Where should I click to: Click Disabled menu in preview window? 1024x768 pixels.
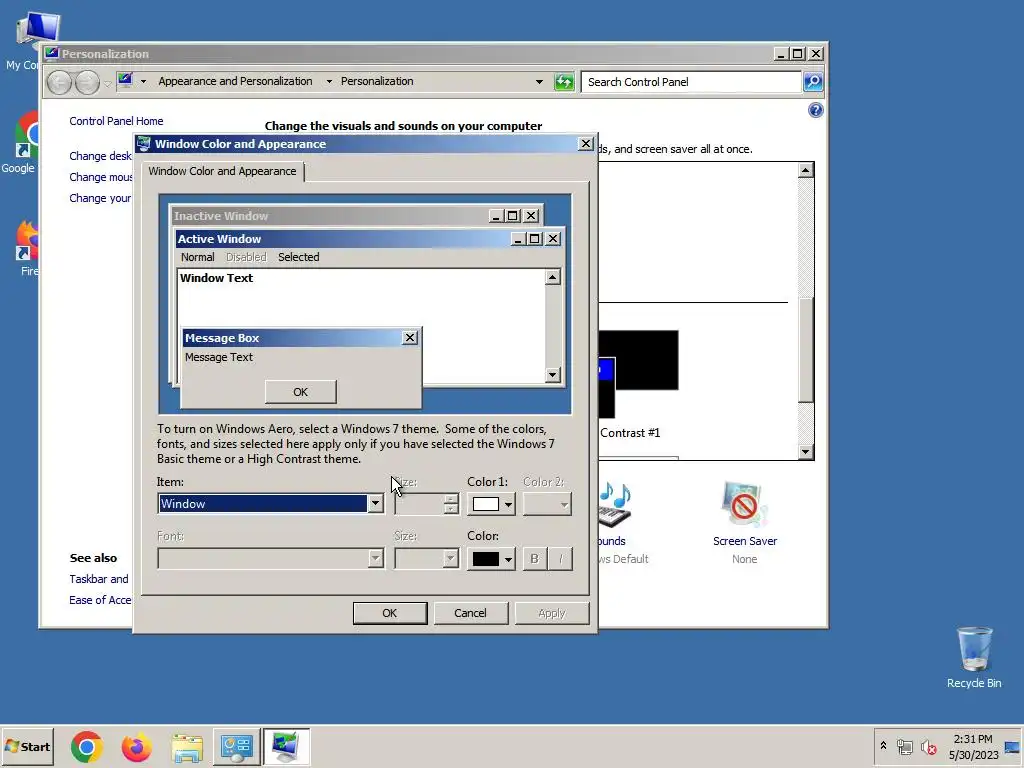tap(246, 257)
